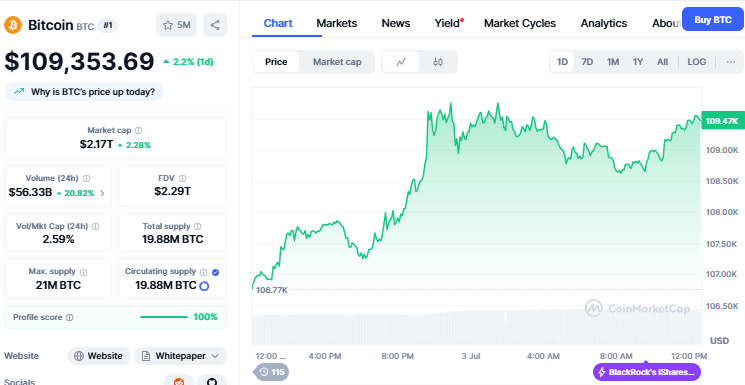Click the 21M BTC max supply value
745x385 pixels.
click(x=58, y=285)
